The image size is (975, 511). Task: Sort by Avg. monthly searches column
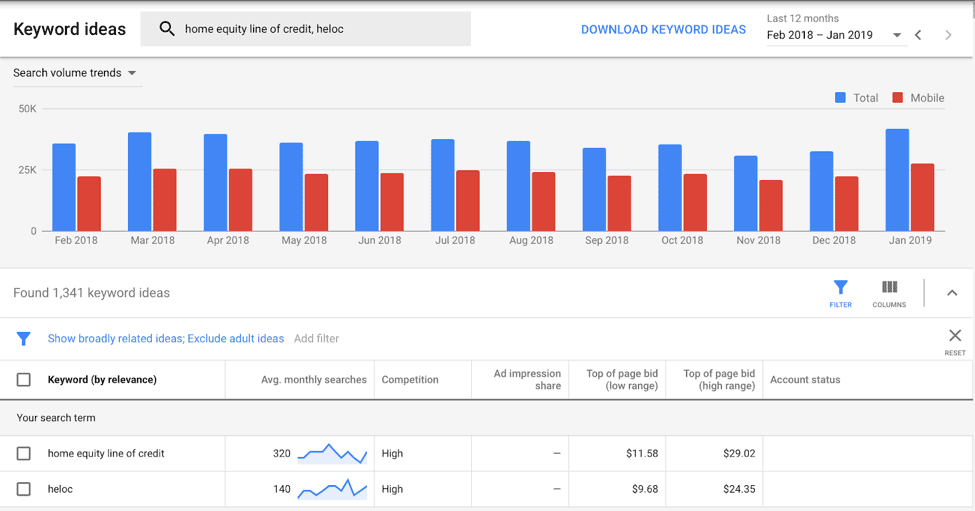pos(313,380)
